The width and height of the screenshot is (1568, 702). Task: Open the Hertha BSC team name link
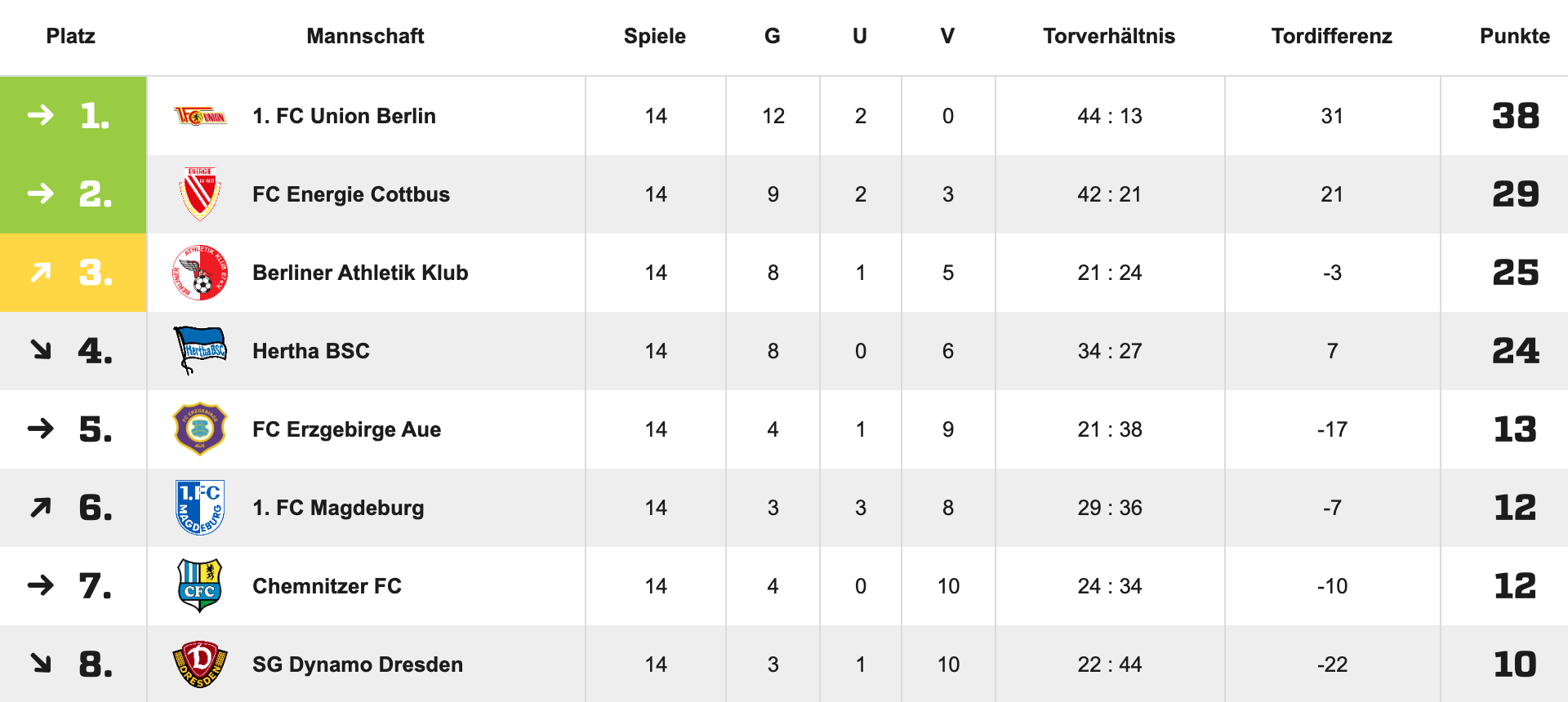(310, 351)
